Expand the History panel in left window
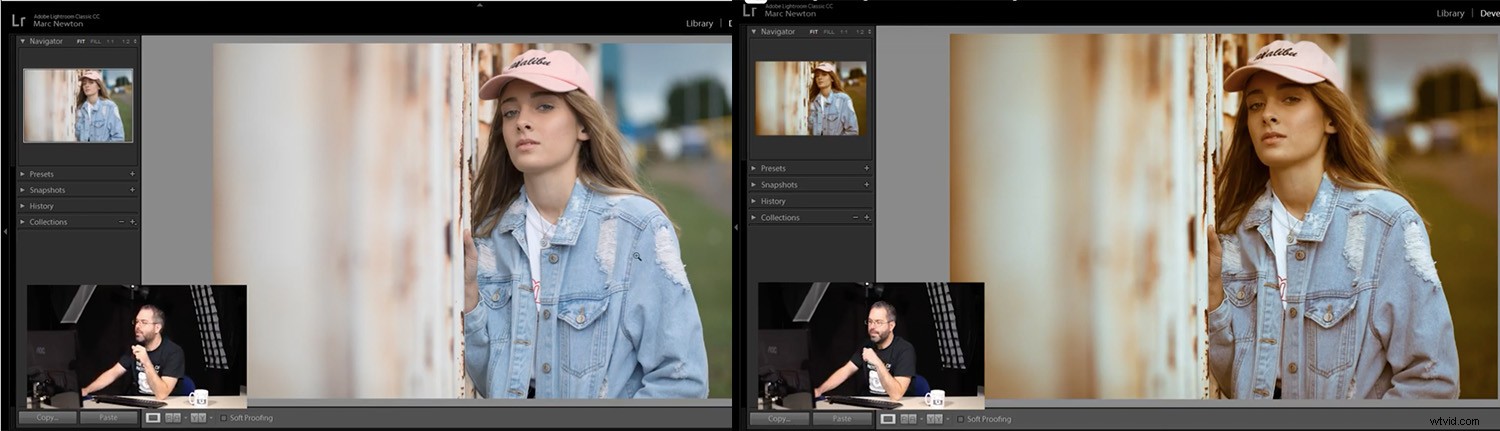1500x431 pixels. [23, 206]
